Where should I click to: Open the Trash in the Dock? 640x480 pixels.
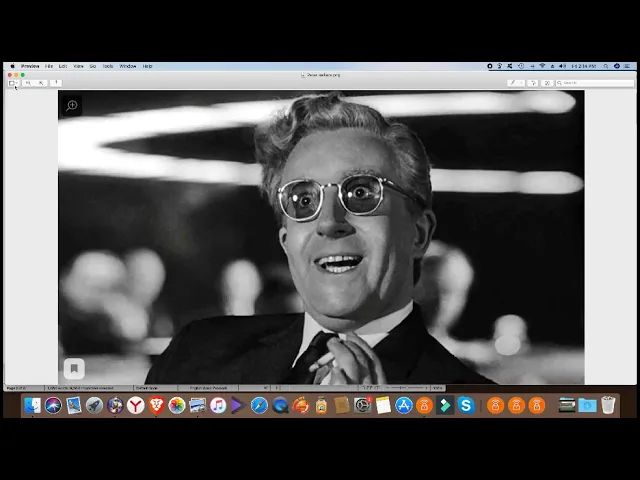click(x=608, y=405)
